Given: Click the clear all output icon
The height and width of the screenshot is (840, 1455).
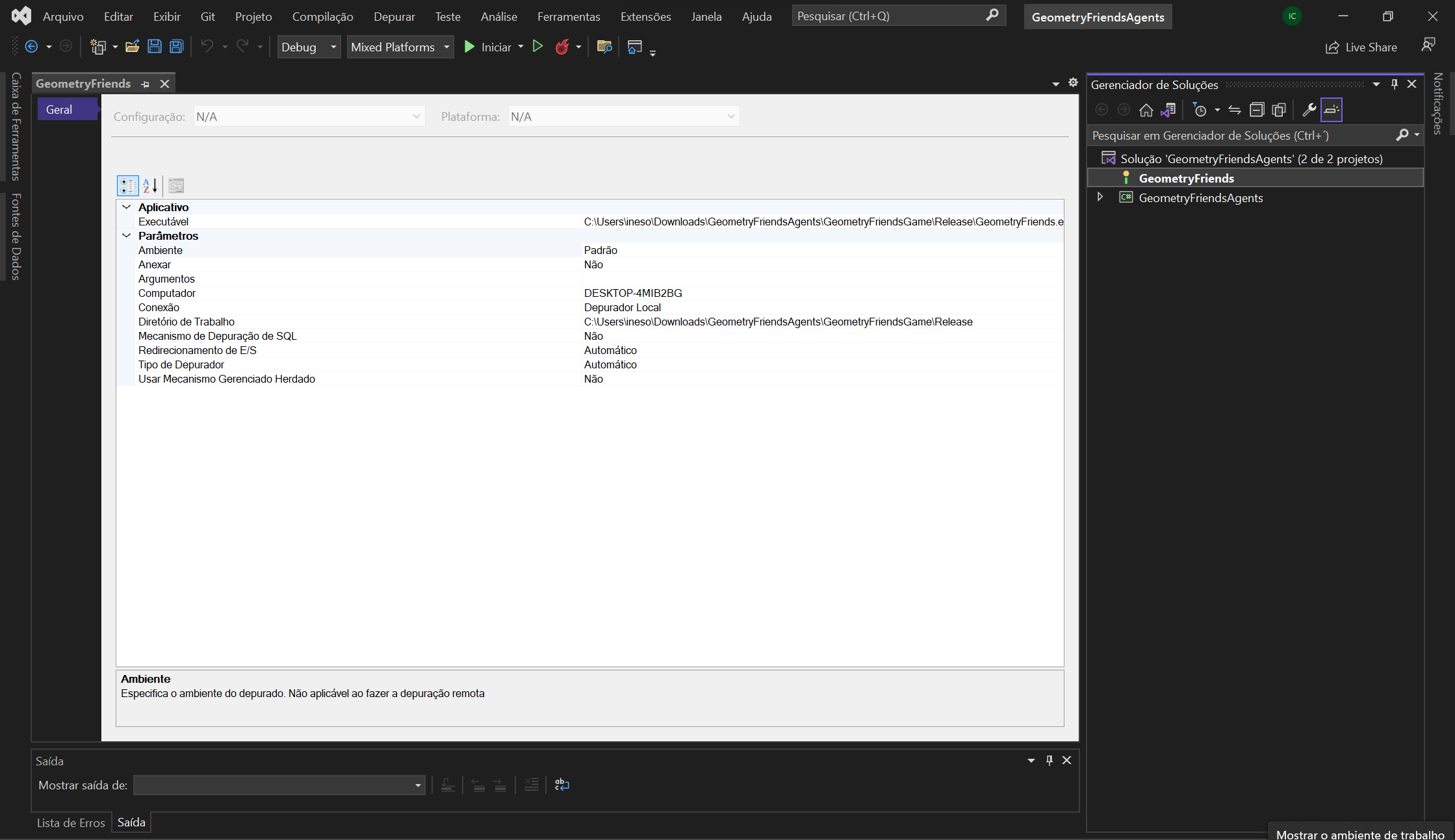Looking at the screenshot, I should (x=531, y=785).
